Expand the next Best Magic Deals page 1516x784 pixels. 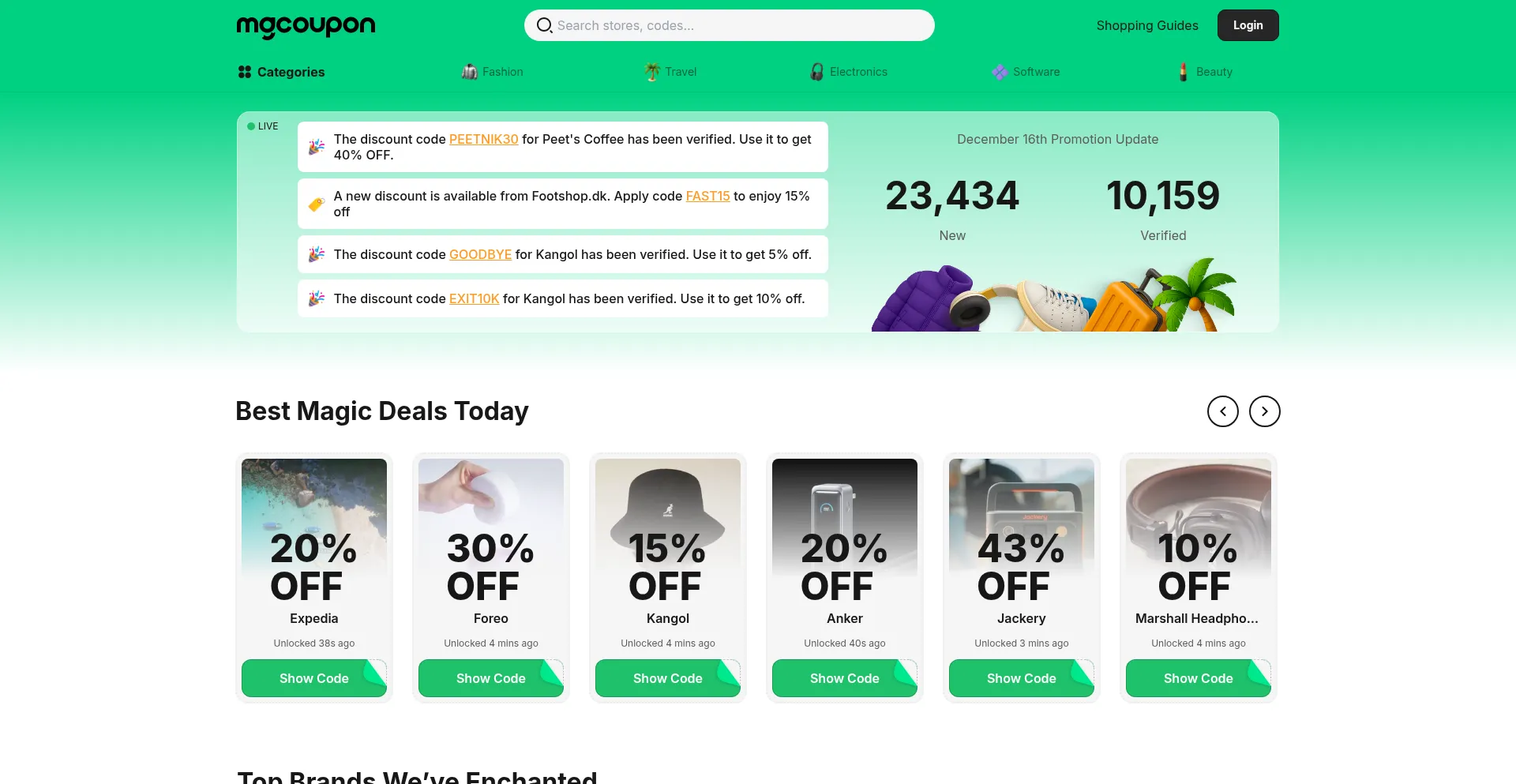click(1264, 411)
